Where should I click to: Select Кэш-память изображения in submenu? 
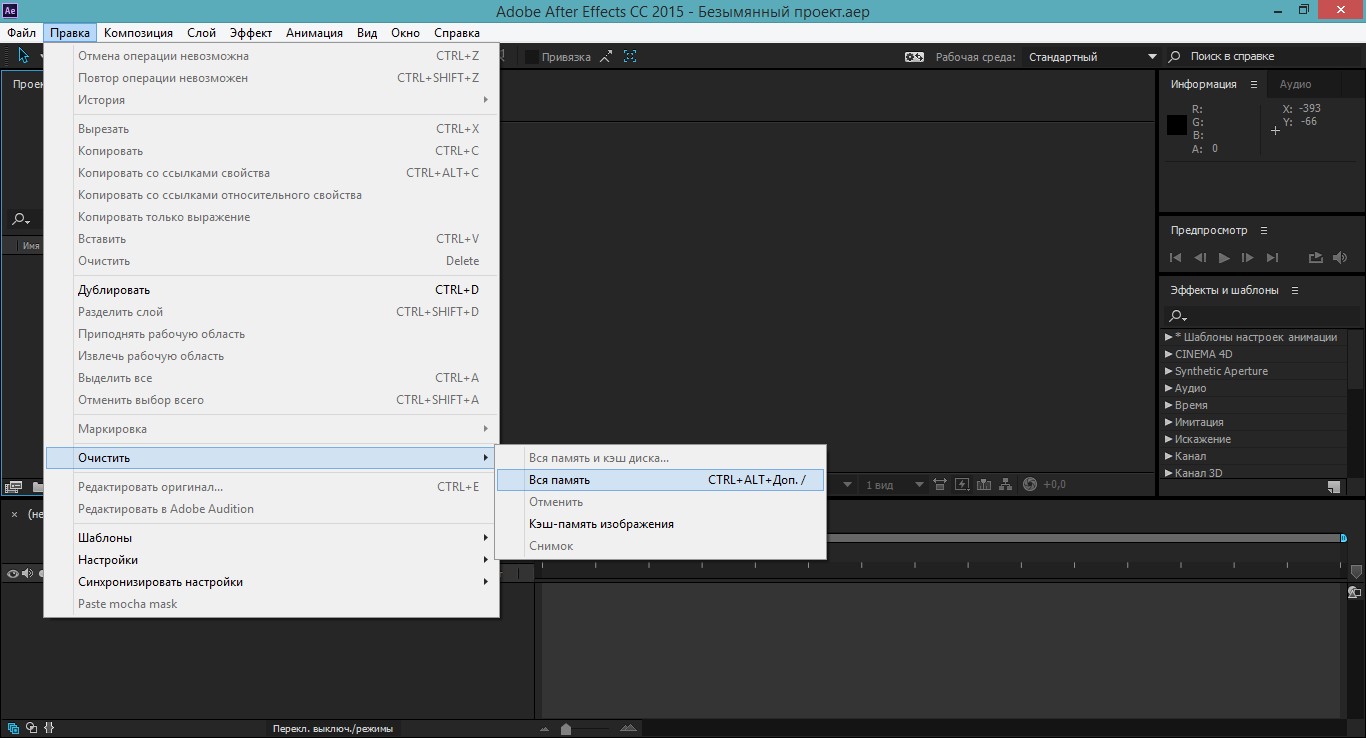[x=601, y=524]
